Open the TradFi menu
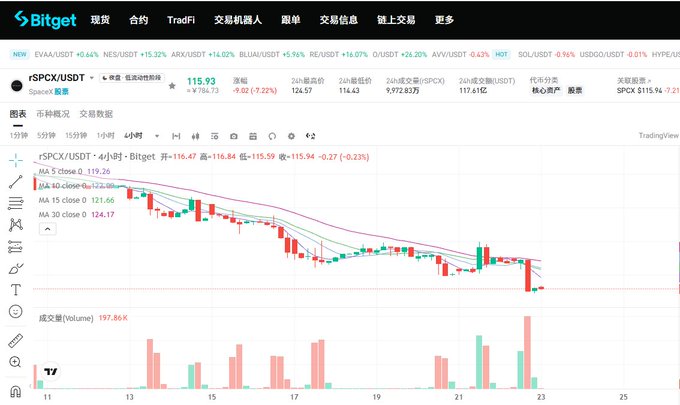680x405 pixels. (x=181, y=20)
